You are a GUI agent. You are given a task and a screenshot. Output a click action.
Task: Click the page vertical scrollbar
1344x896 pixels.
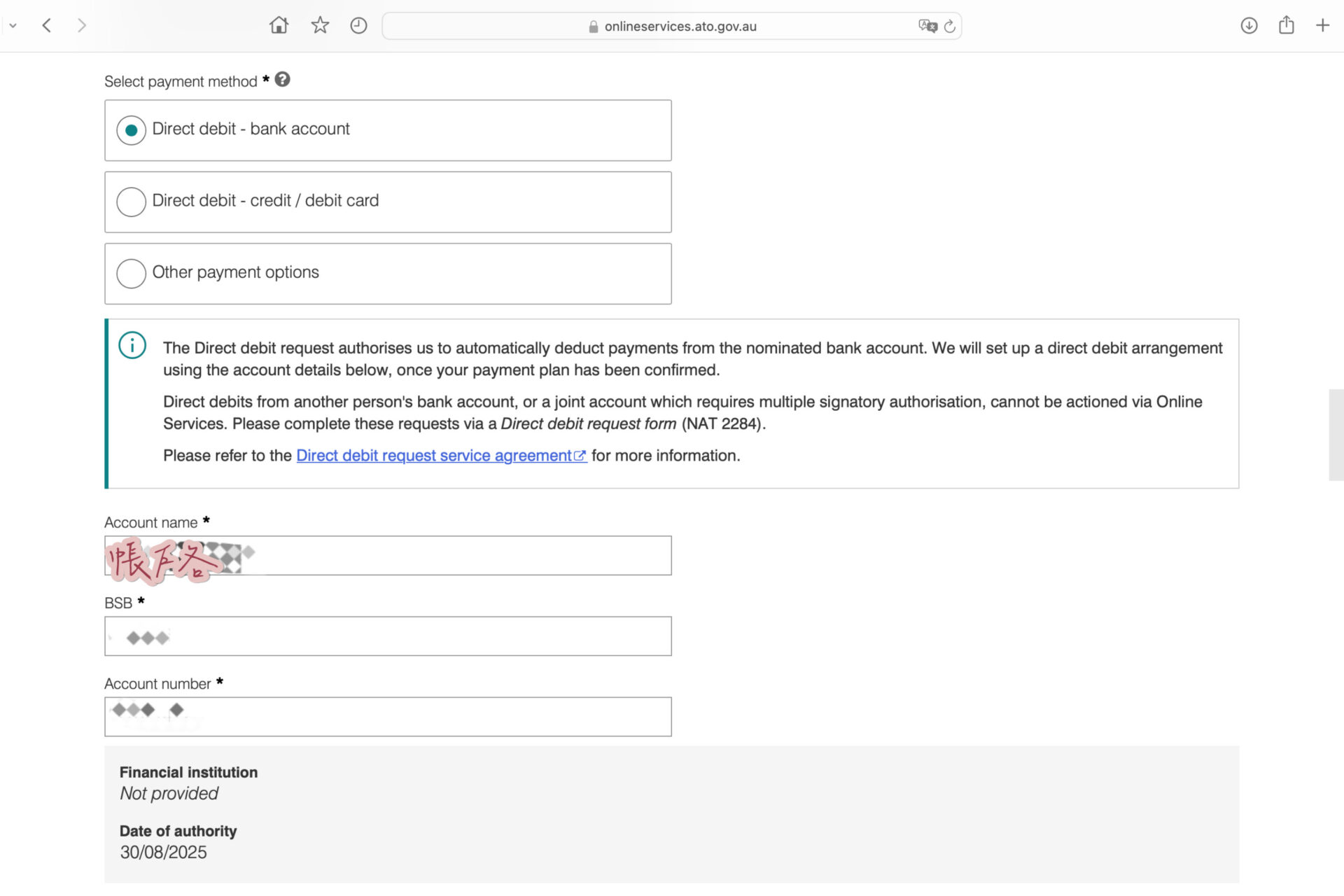1336,434
